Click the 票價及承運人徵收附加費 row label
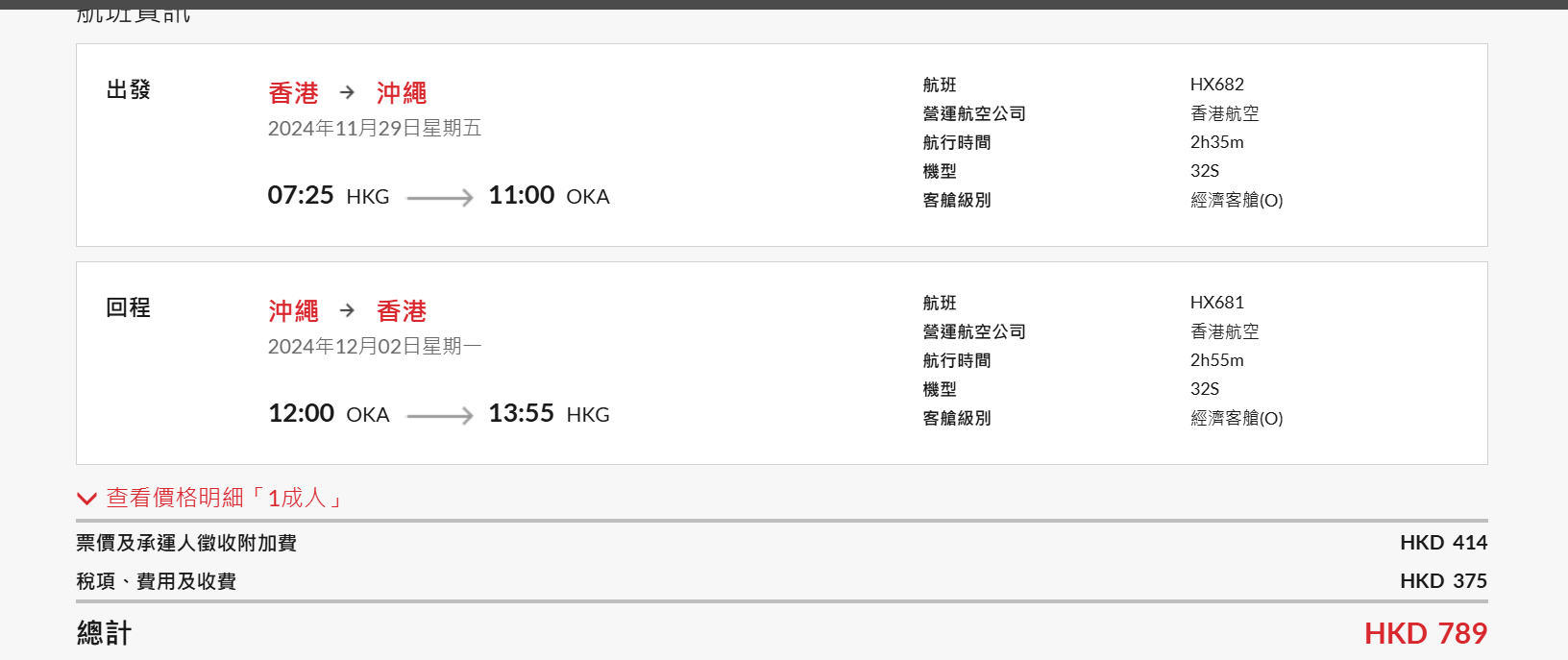Viewport: 1568px width, 660px height. pyautogui.click(x=186, y=544)
